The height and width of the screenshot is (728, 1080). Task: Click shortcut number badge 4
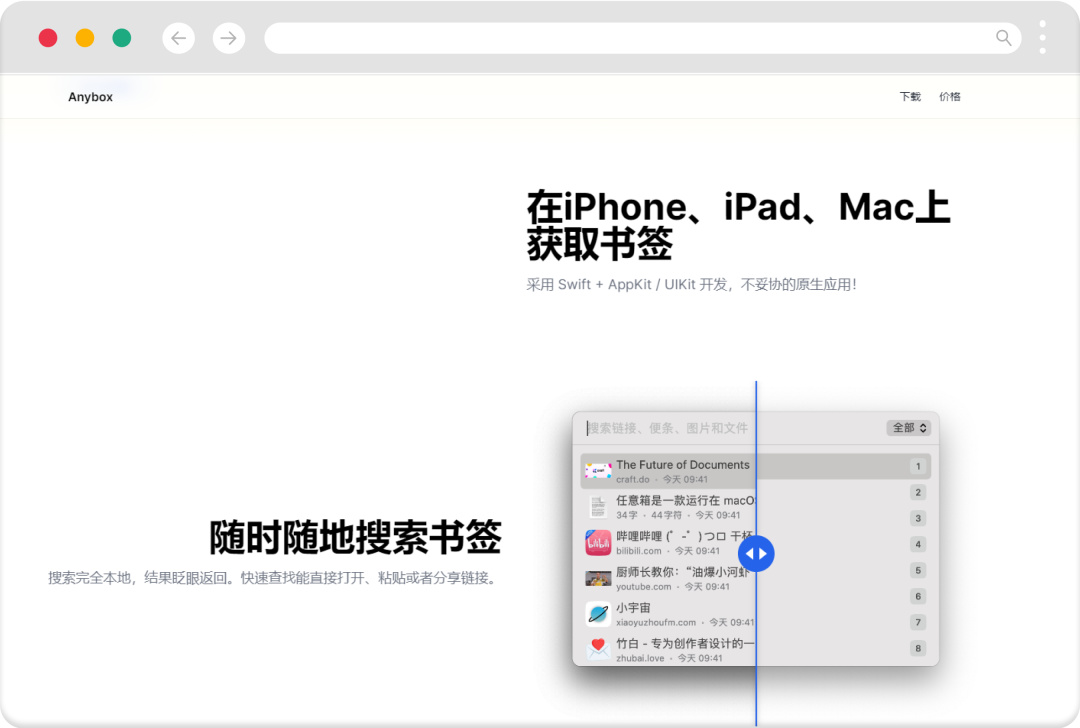click(917, 544)
